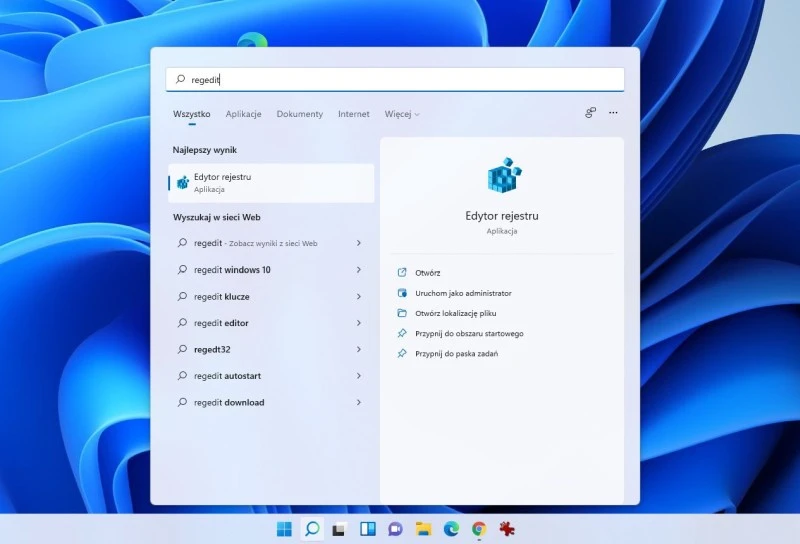Open File Explorer from the taskbar
800x544 pixels.
point(423,529)
